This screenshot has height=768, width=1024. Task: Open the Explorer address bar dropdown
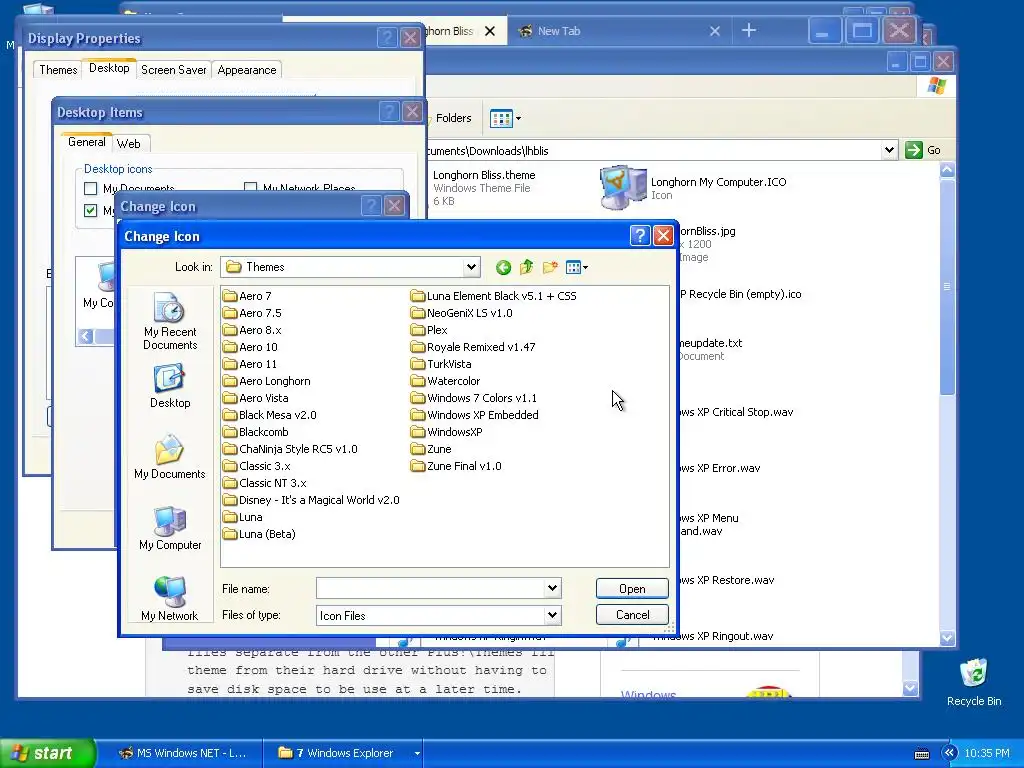(889, 150)
